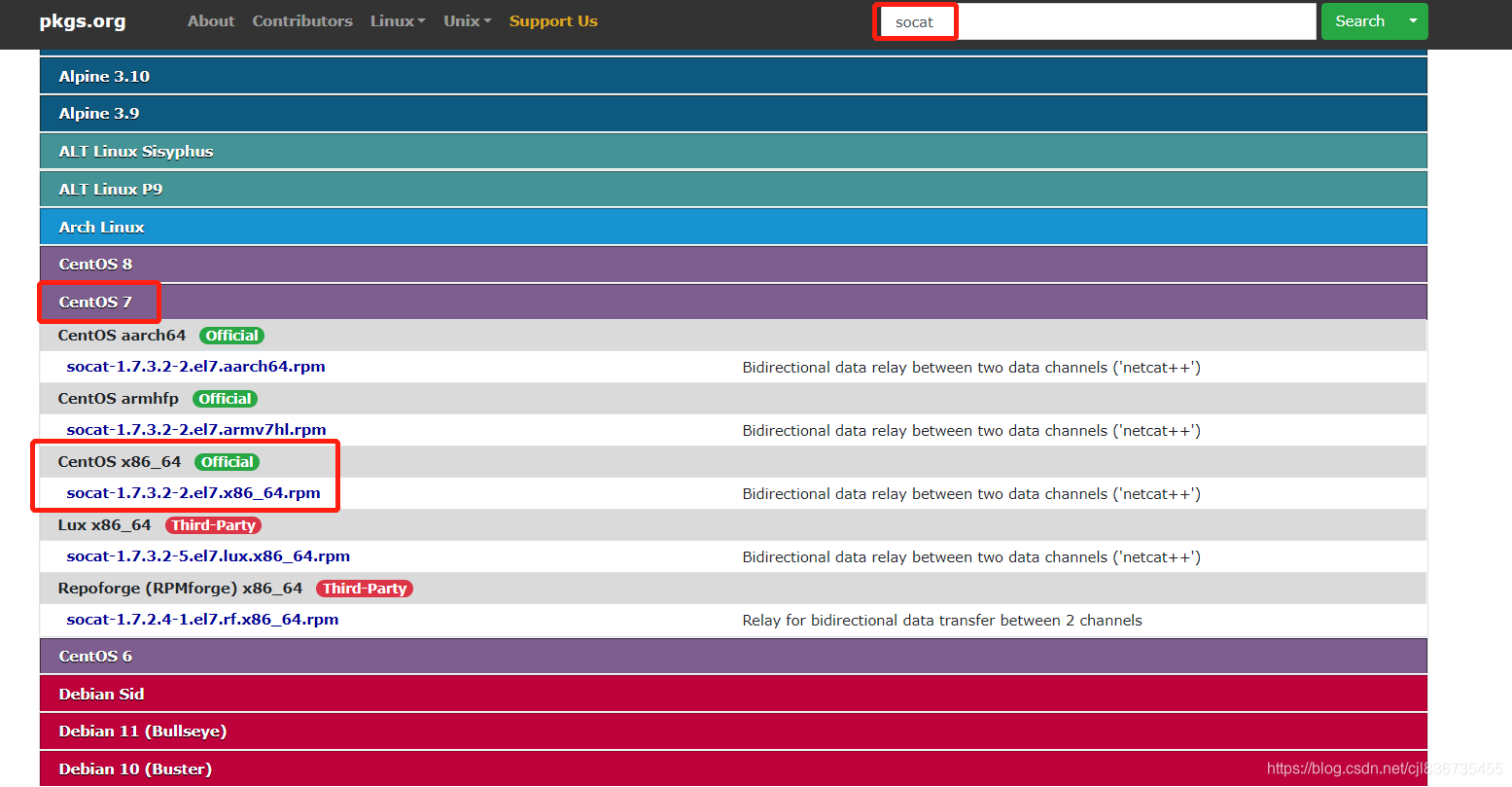Select the CentOS x86_64 repository heading

120,462
